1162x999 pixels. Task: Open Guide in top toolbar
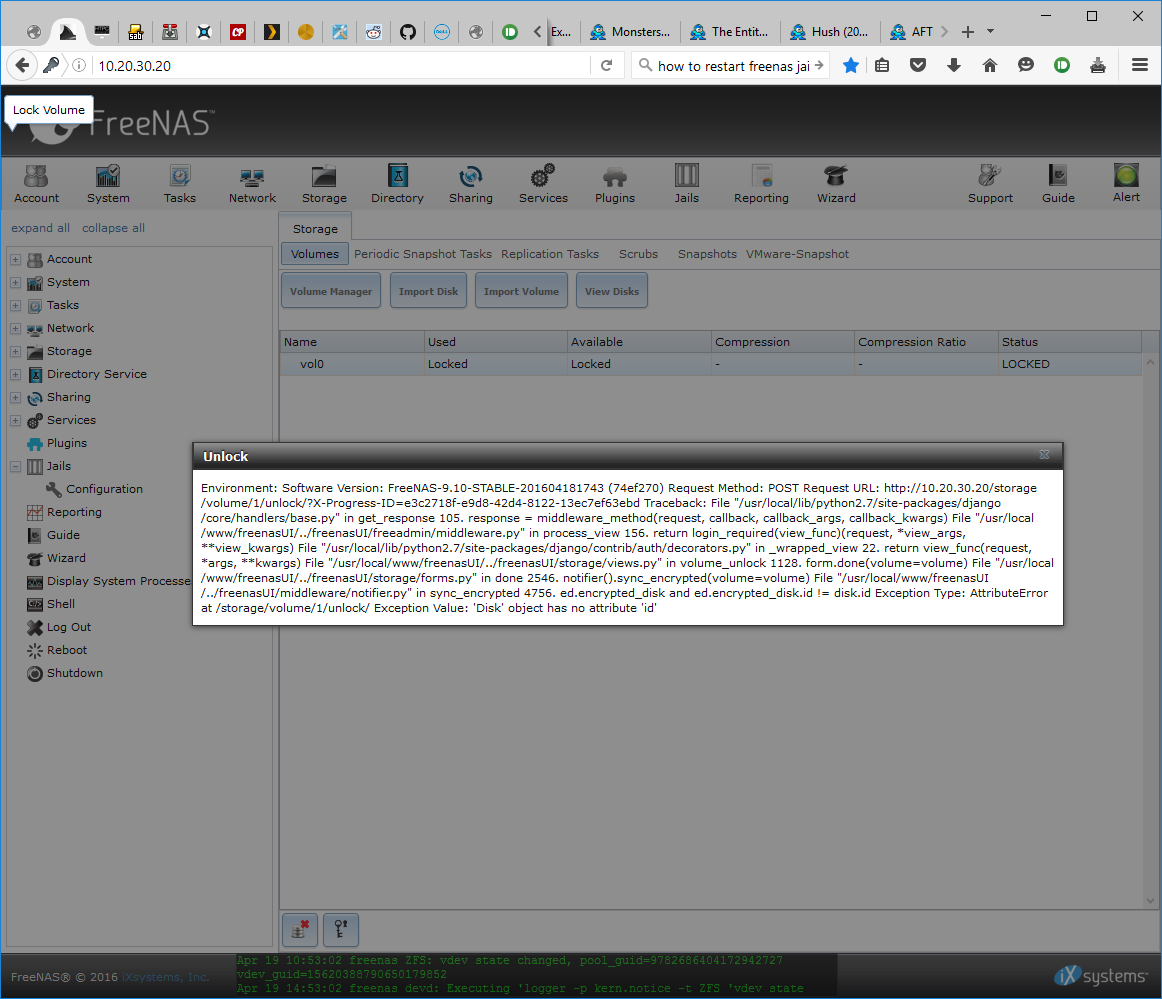1058,184
